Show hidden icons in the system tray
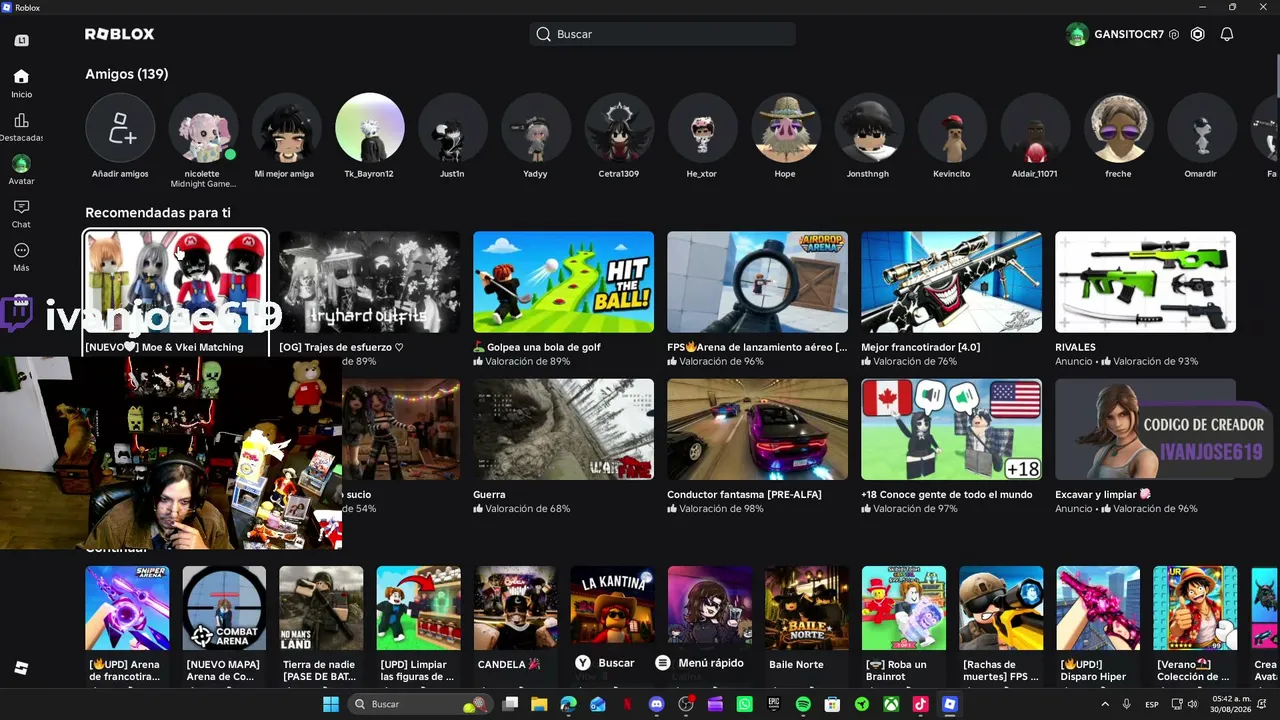 click(x=1105, y=704)
